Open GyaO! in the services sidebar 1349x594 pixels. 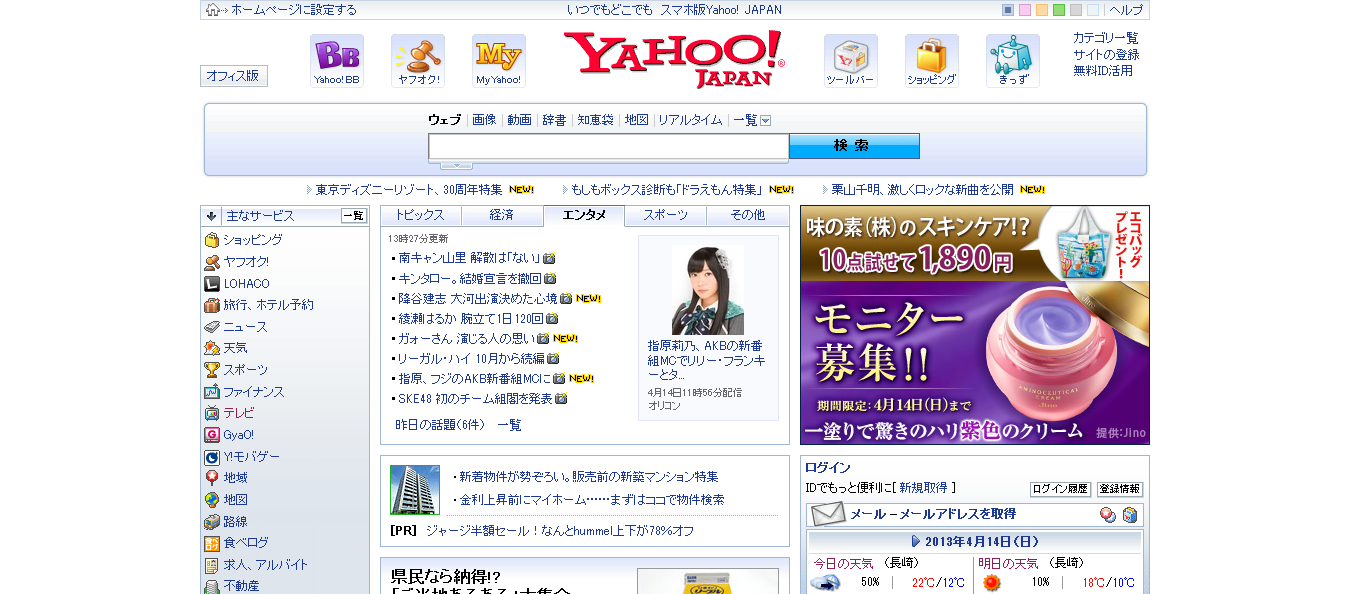pyautogui.click(x=238, y=435)
